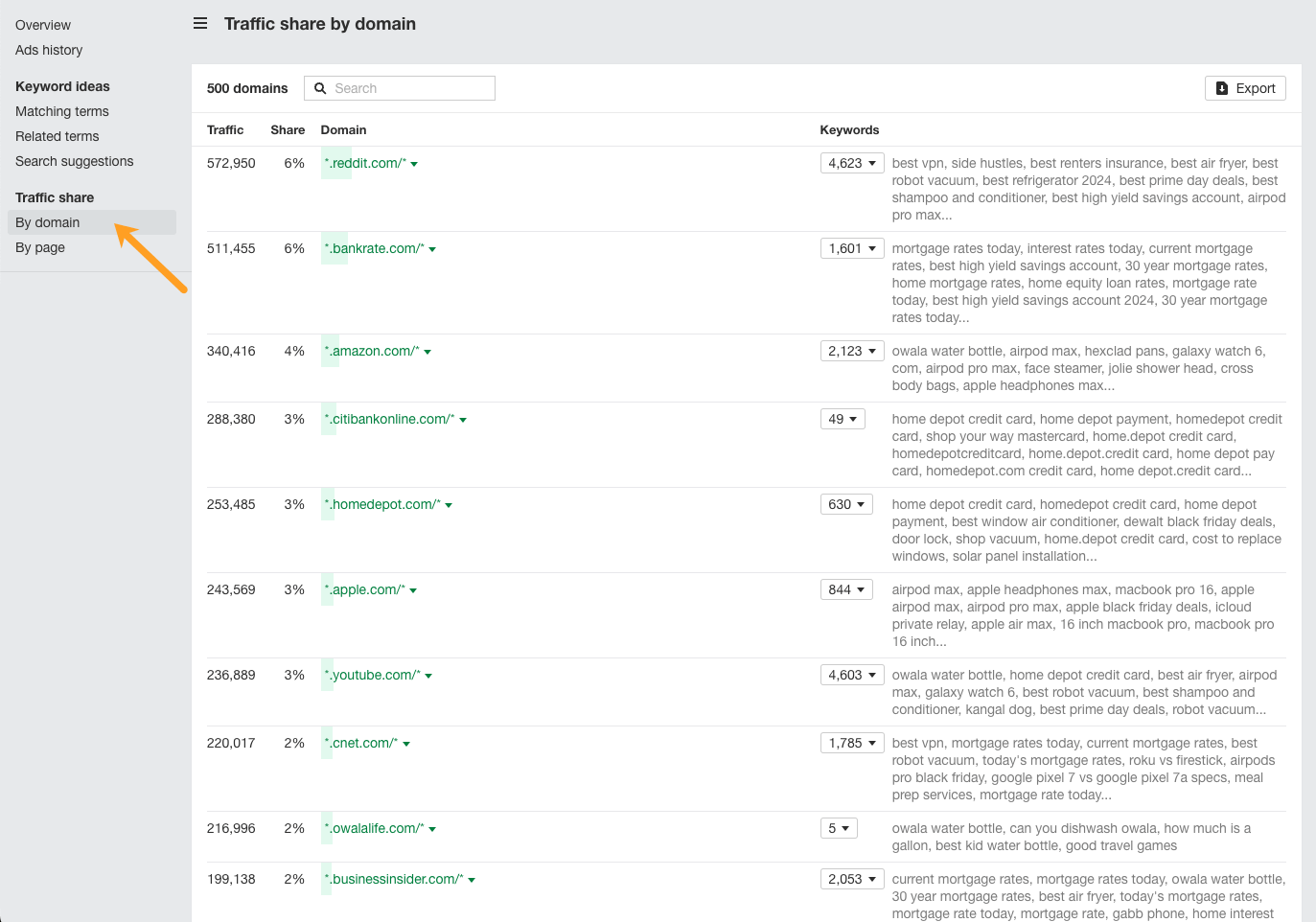Click the search magnifying glass icon
This screenshot has height=922, width=1316.
319,87
